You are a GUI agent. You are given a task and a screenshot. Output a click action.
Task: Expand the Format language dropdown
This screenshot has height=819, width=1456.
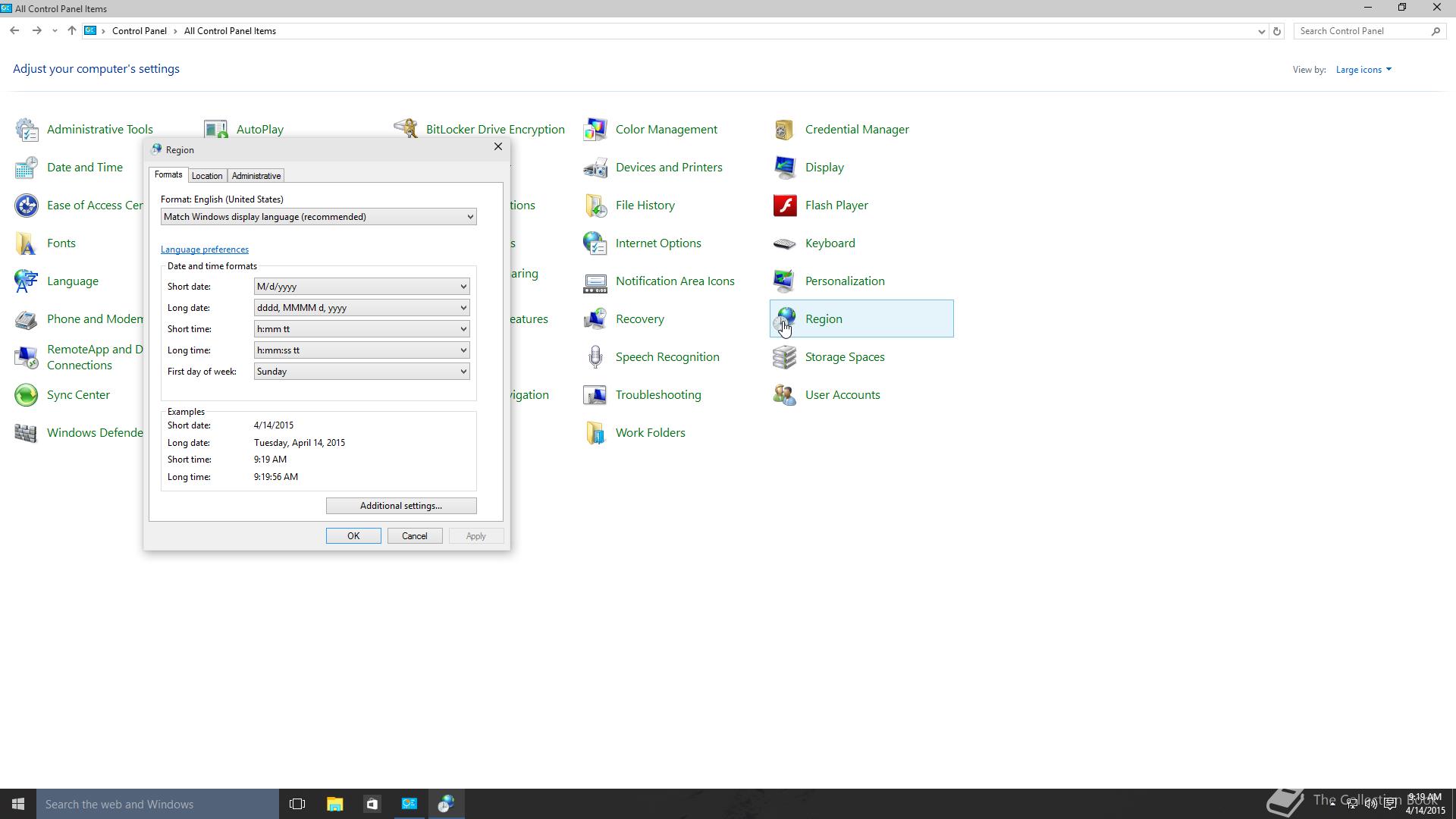[318, 217]
